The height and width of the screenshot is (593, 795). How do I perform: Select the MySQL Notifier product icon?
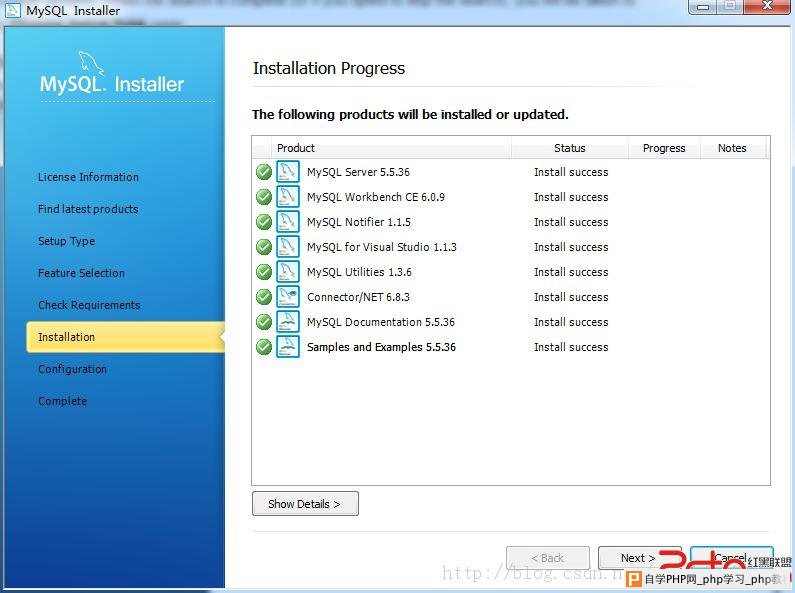tap(288, 221)
